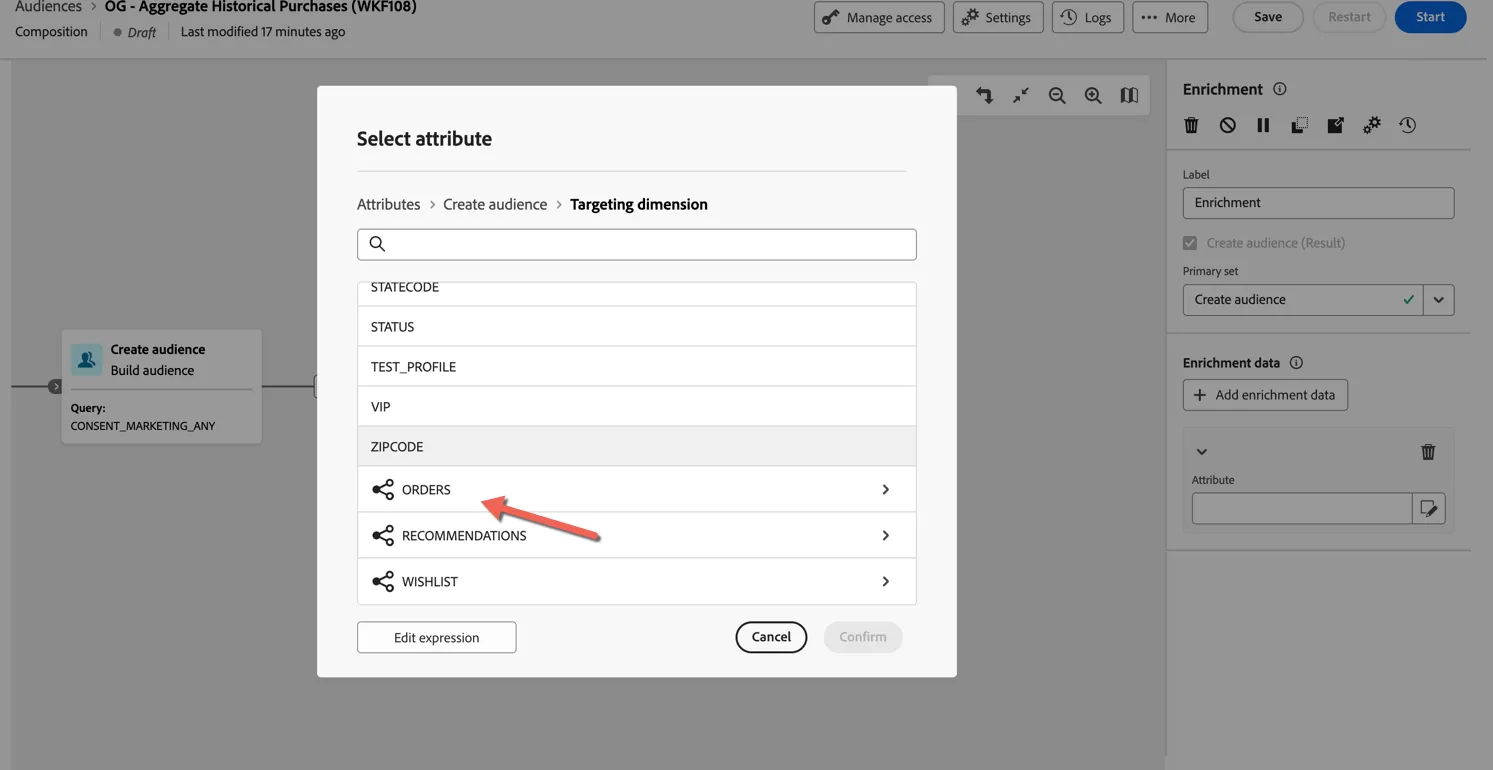1493x770 pixels.
Task: Expand the ORDERS link chevron
Action: point(885,489)
